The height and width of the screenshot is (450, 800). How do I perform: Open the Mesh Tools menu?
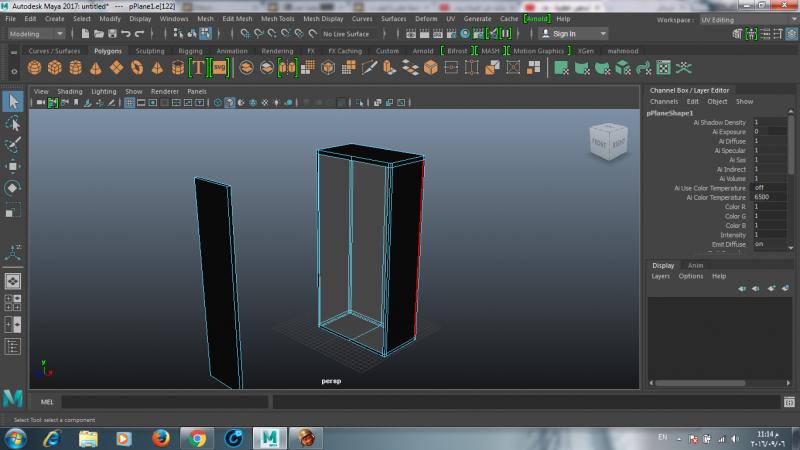pos(277,19)
